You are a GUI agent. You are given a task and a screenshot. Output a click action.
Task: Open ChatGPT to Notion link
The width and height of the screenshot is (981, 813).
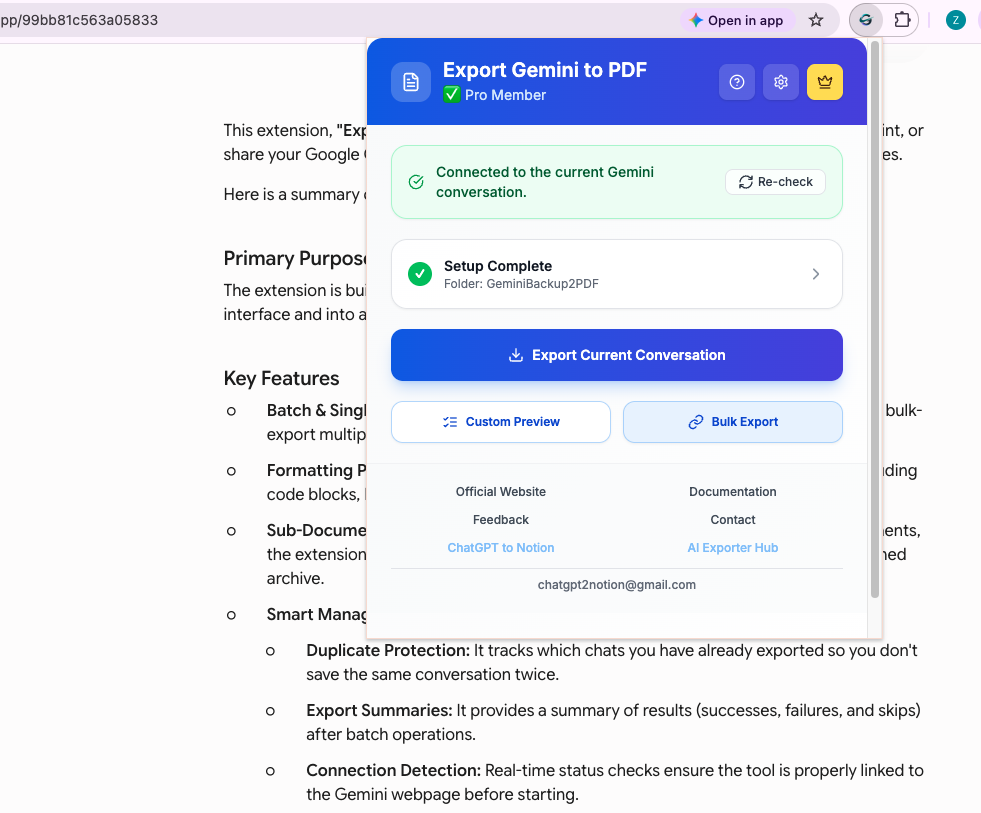point(501,548)
